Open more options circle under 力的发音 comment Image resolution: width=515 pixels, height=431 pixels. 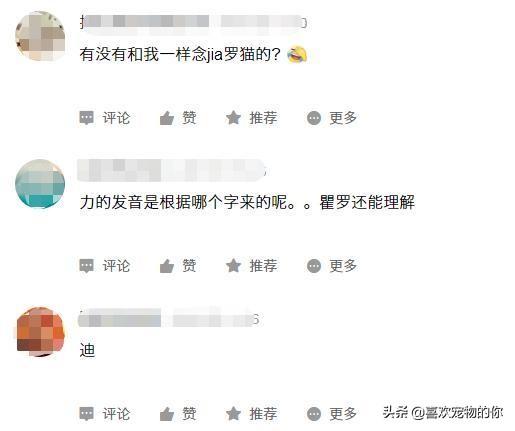tap(314, 266)
